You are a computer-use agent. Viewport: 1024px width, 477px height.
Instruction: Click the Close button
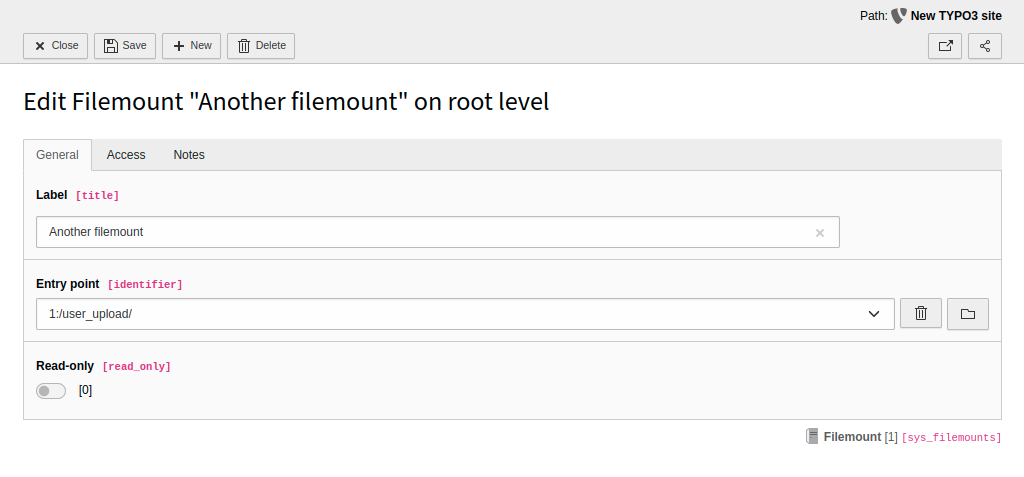tap(56, 46)
